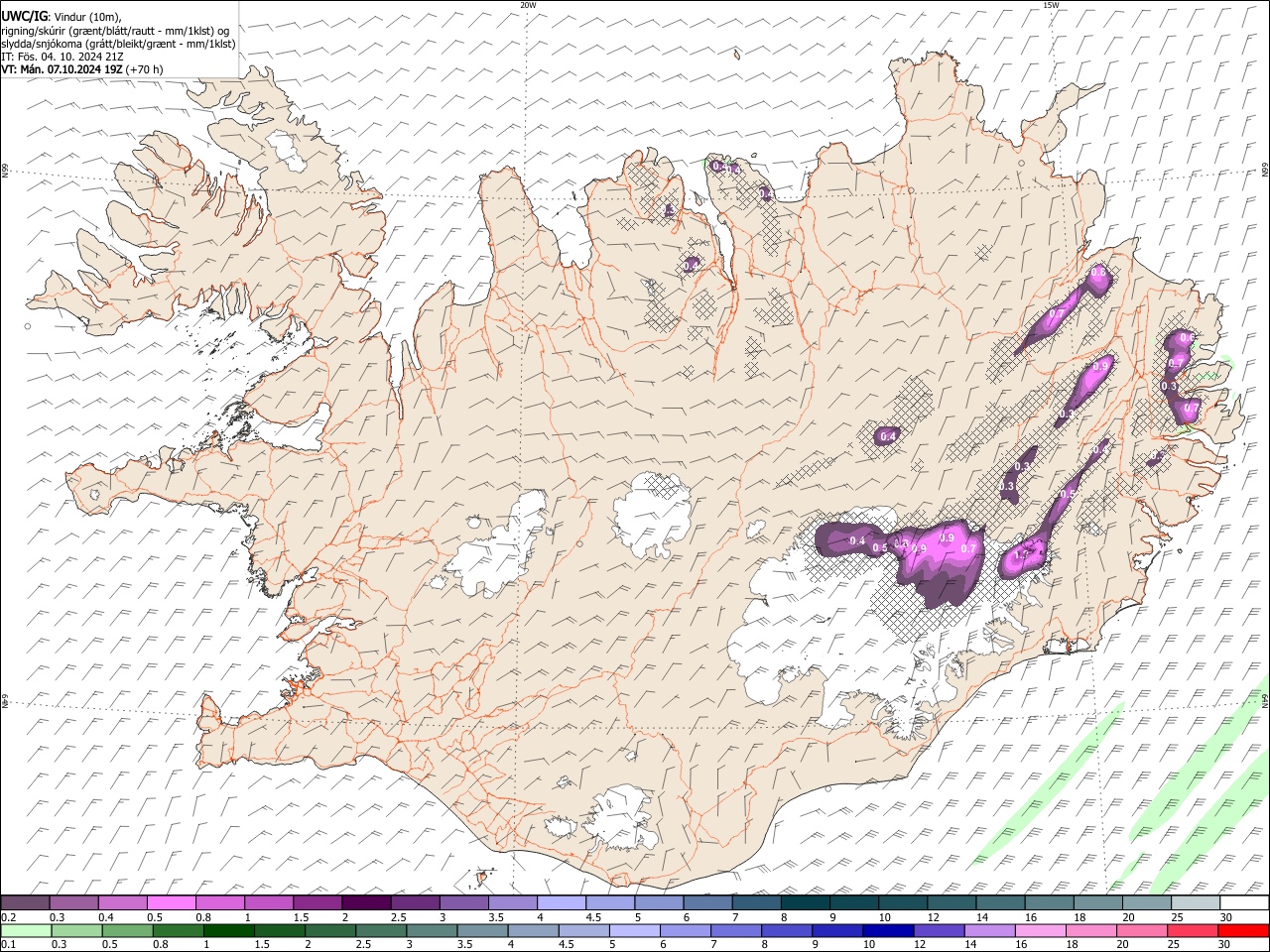Click the UWC/IG title in the header
The height and width of the screenshot is (952, 1270).
coord(24,15)
